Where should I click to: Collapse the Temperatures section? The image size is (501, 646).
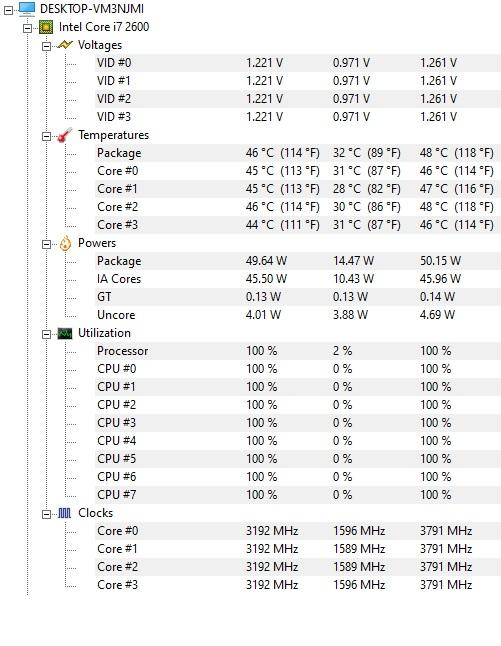[47, 136]
